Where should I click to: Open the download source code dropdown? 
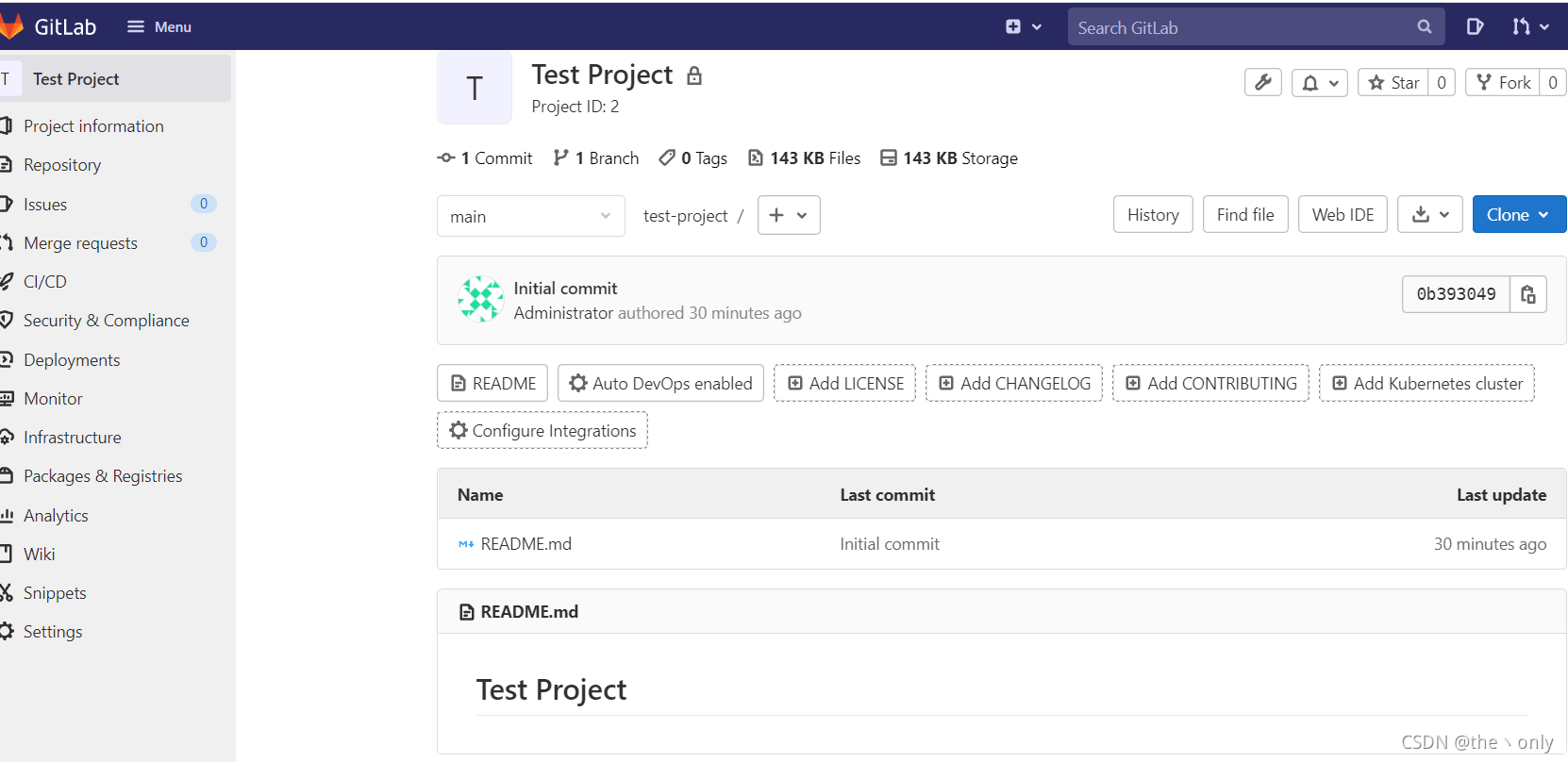point(1430,214)
